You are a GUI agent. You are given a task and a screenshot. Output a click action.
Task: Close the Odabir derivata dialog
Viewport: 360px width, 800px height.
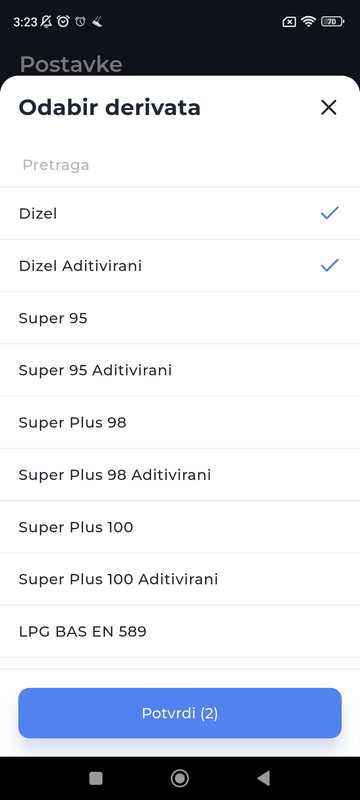[x=329, y=108]
